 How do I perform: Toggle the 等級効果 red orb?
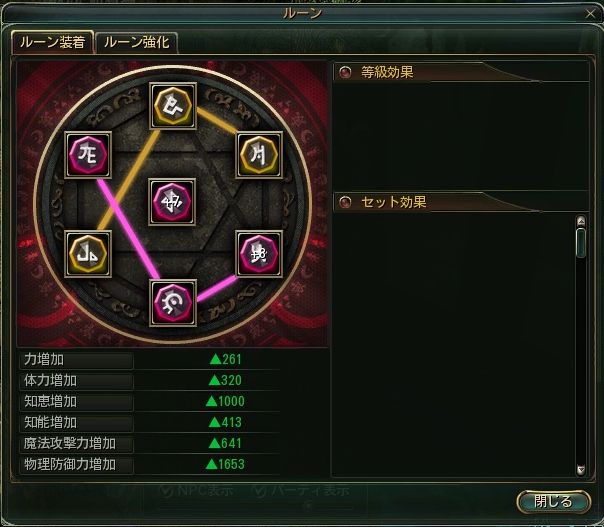[x=345, y=72]
